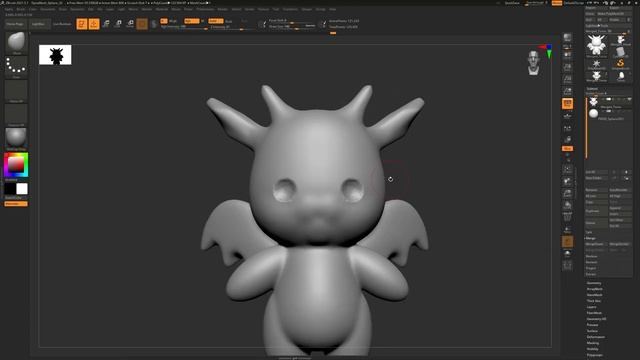Adjust the Z Intensity slider
Viewport: 640px width, 360px height.
[x=231, y=27]
